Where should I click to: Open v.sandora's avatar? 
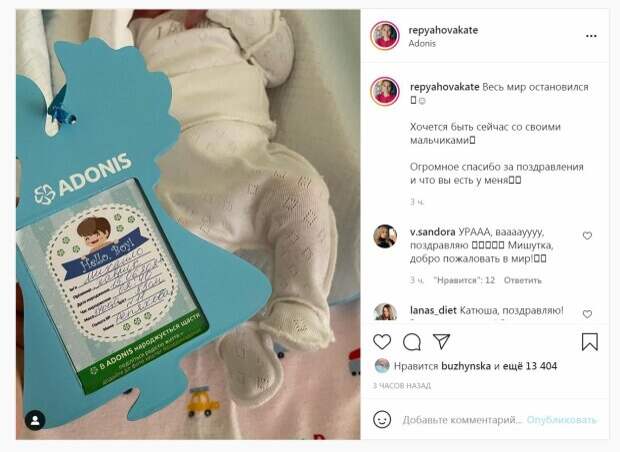coord(385,236)
